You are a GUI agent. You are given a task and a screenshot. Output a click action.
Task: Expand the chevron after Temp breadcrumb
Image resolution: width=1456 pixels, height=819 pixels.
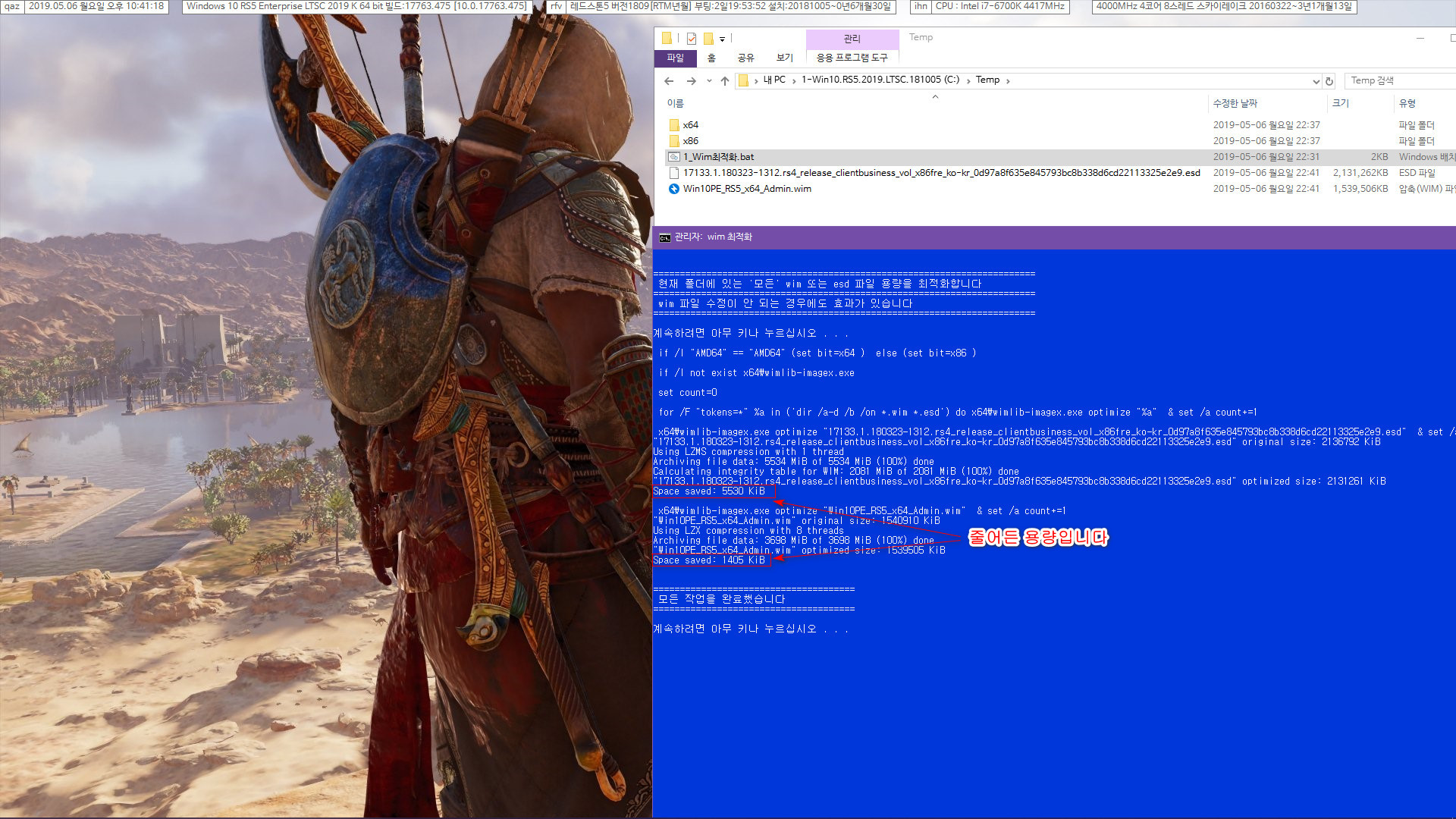(x=1007, y=80)
